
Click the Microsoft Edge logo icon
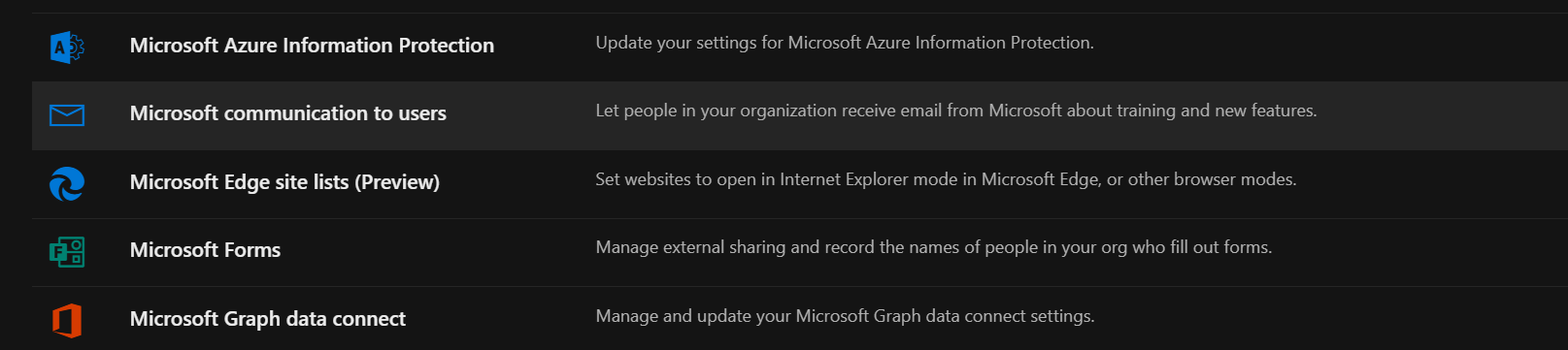click(x=67, y=183)
